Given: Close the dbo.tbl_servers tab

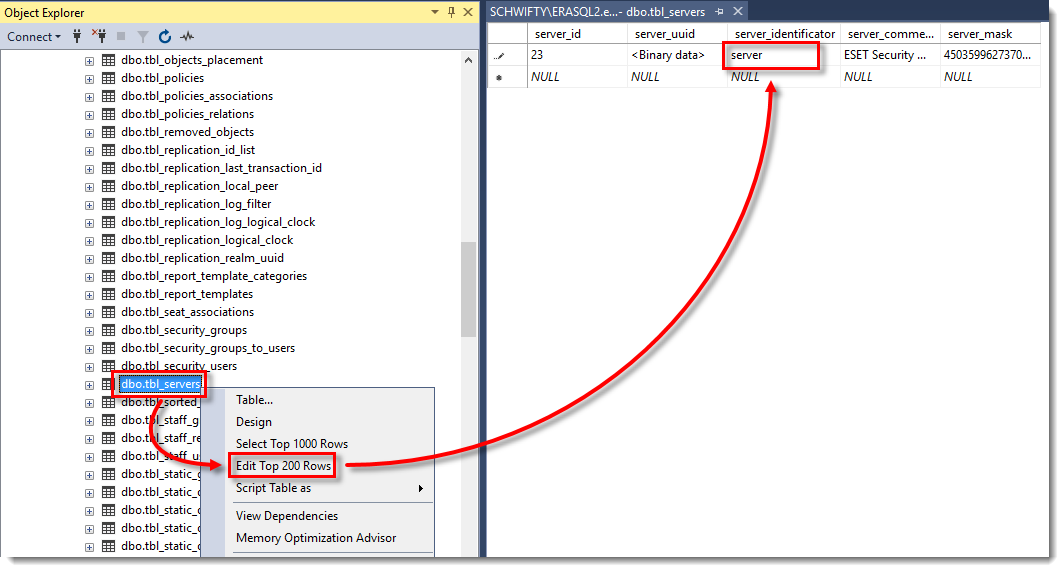Looking at the screenshot, I should tap(738, 12).
